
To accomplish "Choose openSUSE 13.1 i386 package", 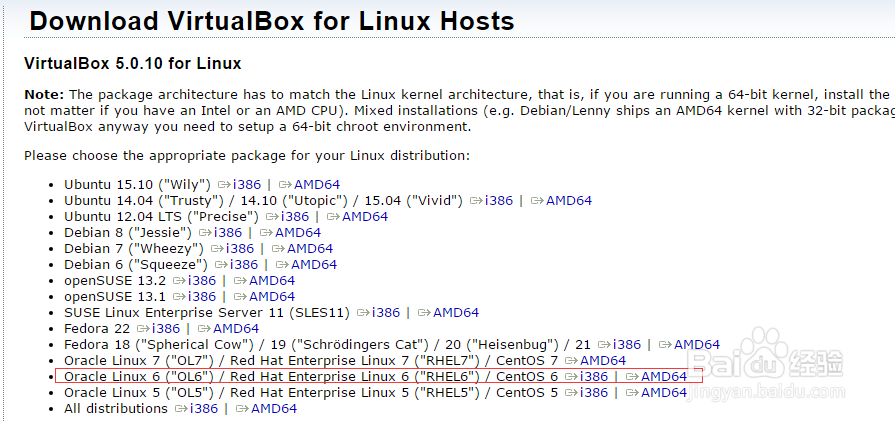I will (x=202, y=296).
